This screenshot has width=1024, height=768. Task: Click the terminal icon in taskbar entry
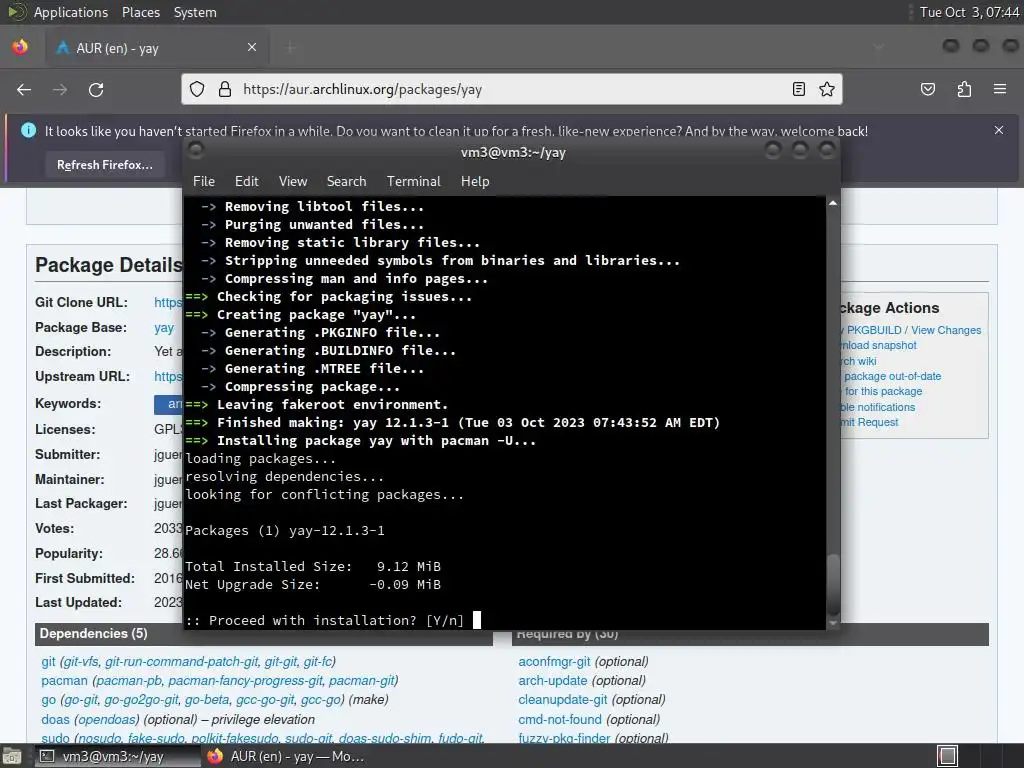(x=47, y=756)
